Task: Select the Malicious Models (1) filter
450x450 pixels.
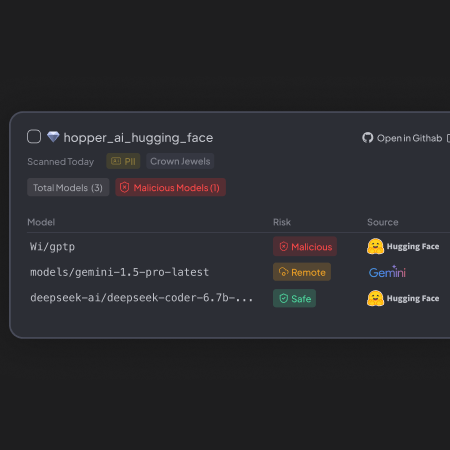Action: (x=170, y=187)
